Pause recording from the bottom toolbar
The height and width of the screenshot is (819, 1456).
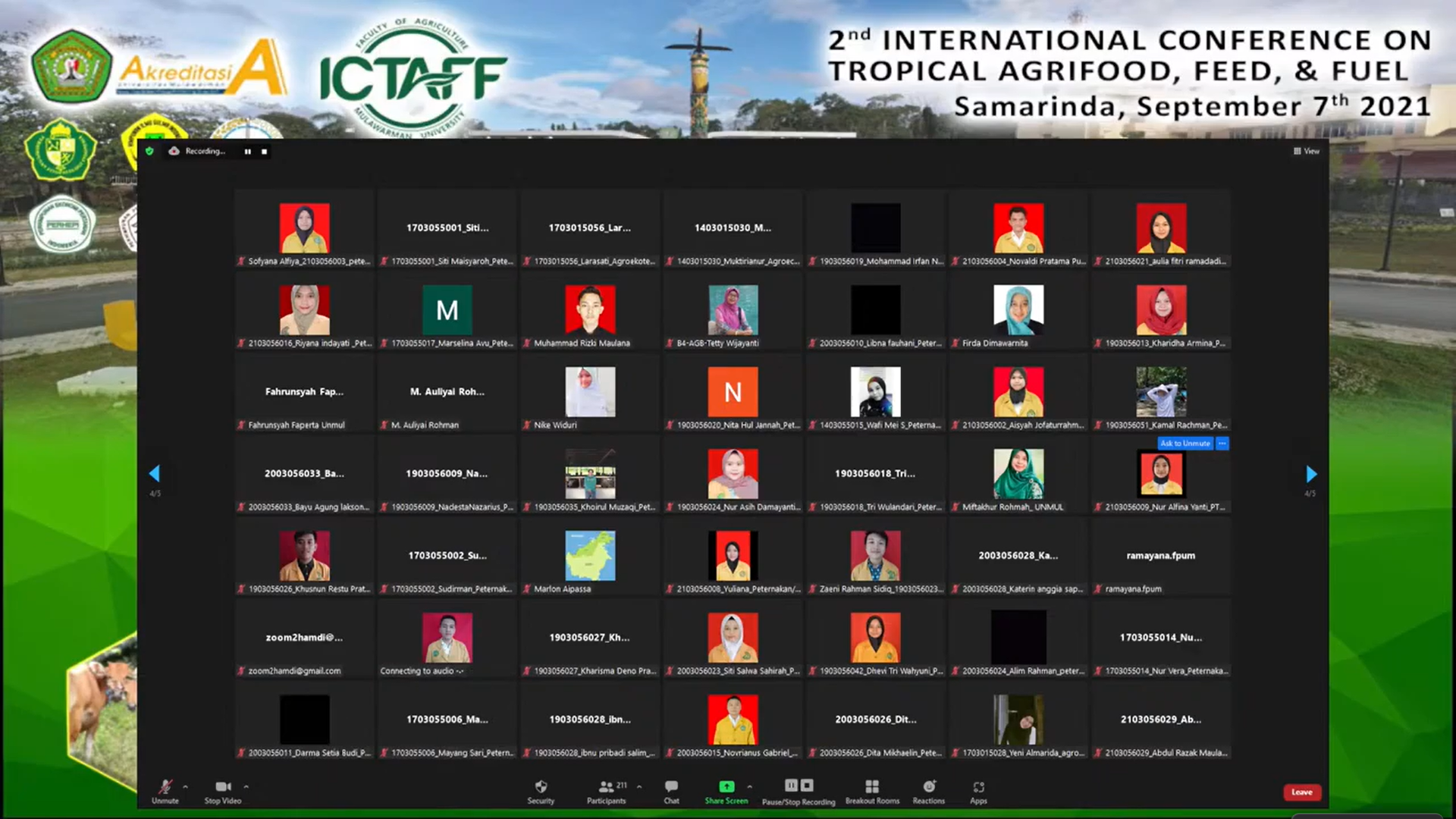(x=791, y=786)
